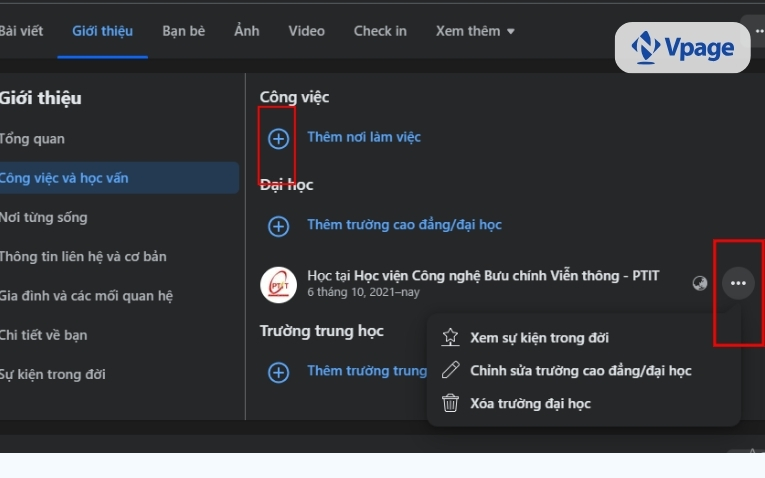Choose Xóa trường đại học
The width and height of the screenshot is (765, 478).
(584, 403)
